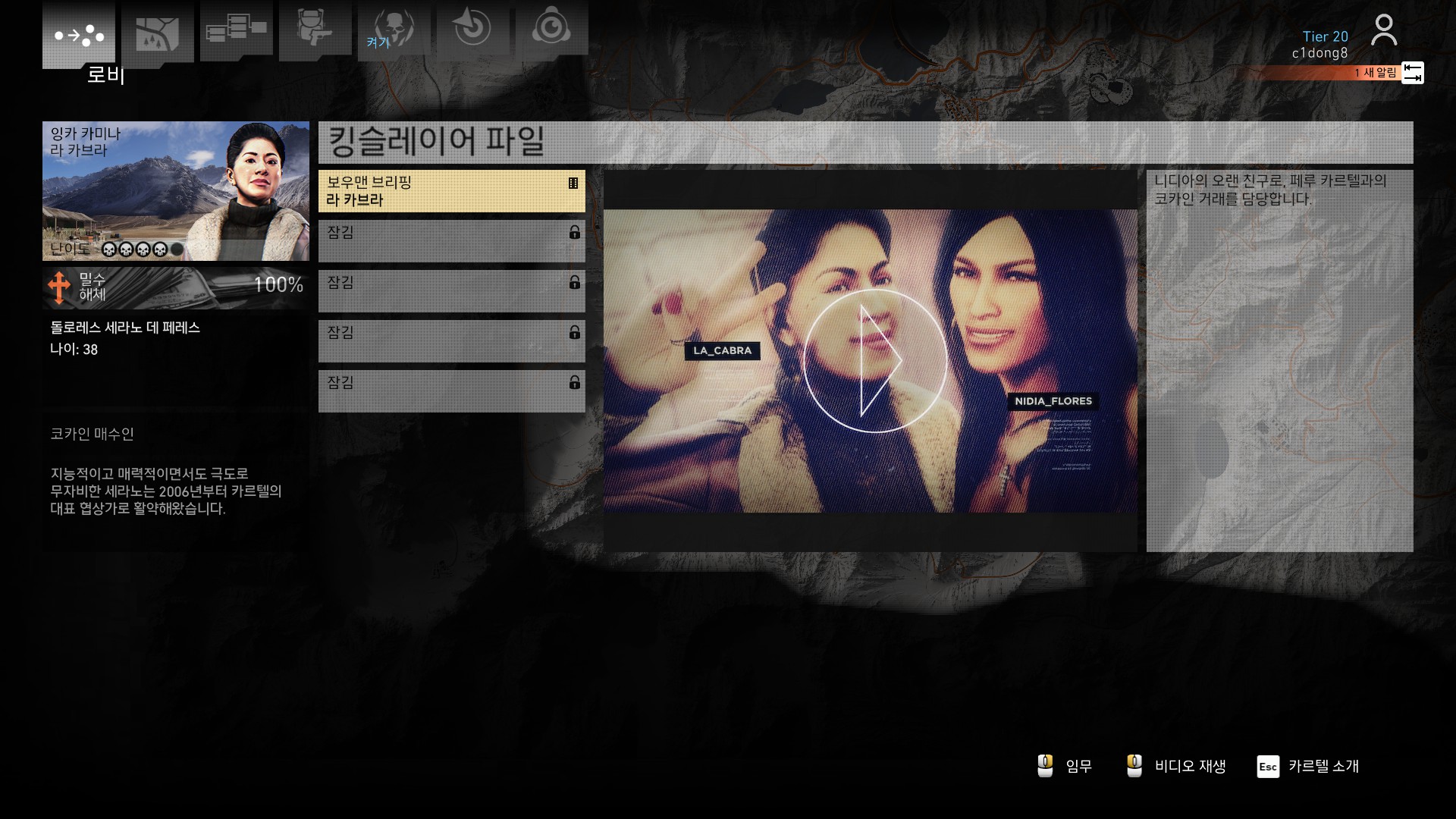Open the map tab icon

[x=157, y=33]
